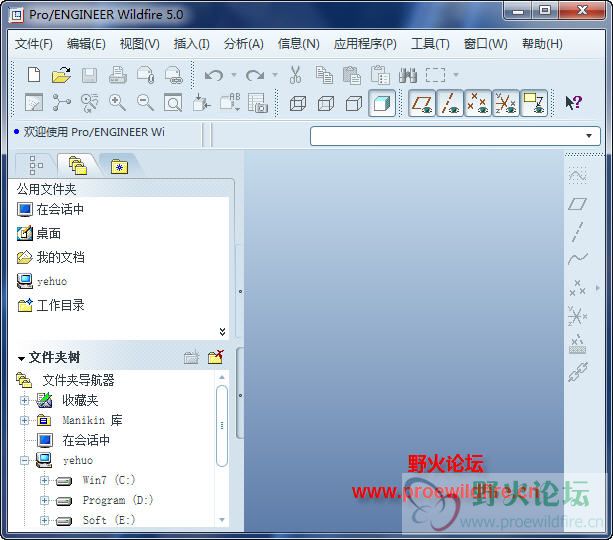Toggle coordinate systems display
Screen dimensions: 613x540
point(506,104)
